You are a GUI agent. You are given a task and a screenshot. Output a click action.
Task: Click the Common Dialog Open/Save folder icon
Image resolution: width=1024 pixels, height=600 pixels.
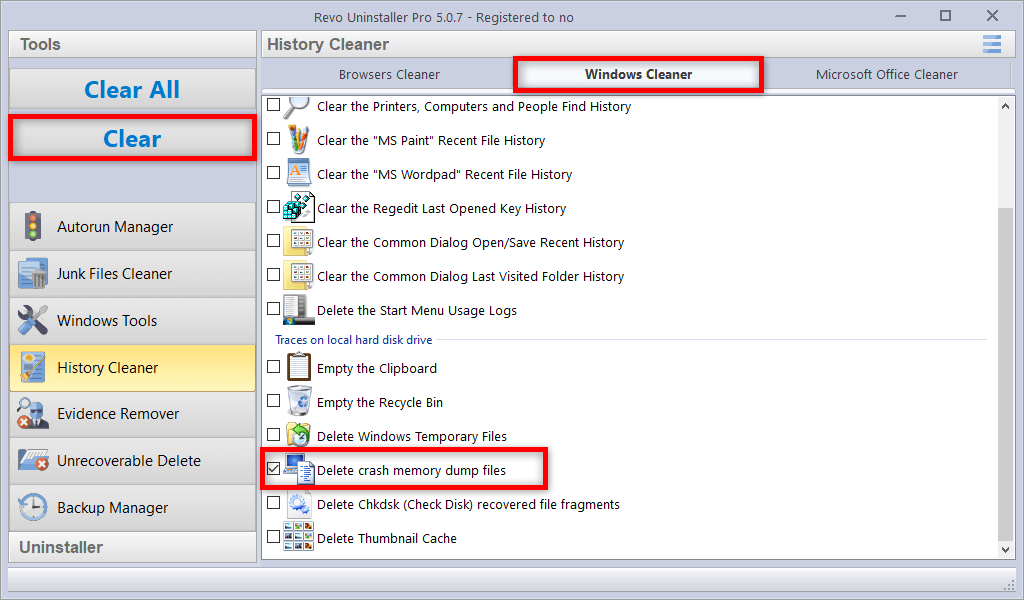(298, 242)
